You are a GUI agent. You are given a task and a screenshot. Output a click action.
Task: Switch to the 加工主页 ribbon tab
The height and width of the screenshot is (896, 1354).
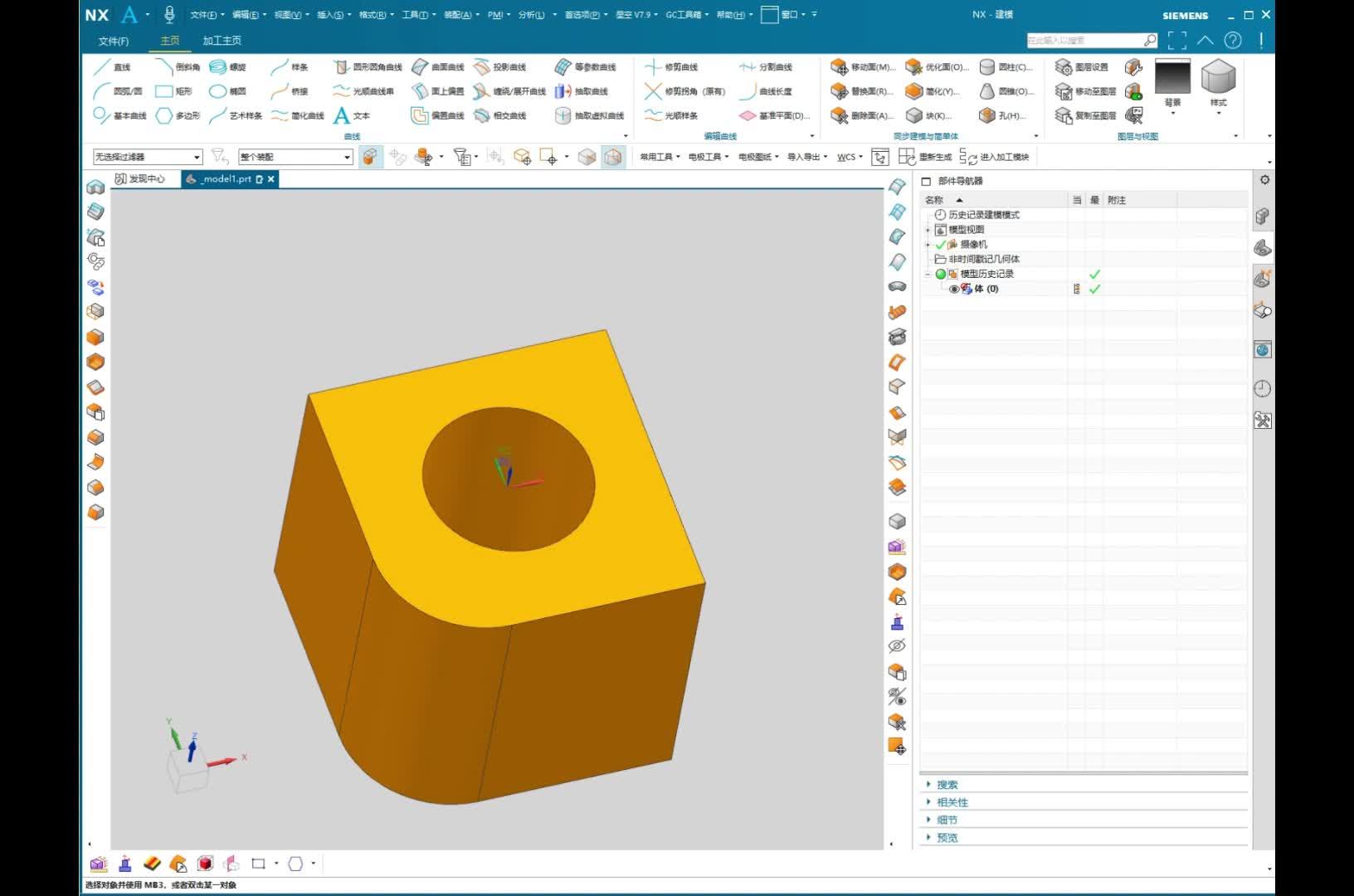pyautogui.click(x=222, y=41)
